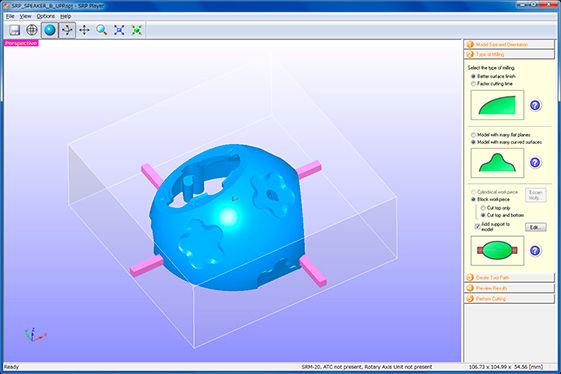Open the Options menu
Screen dimensions: 561x374
tap(45, 16)
